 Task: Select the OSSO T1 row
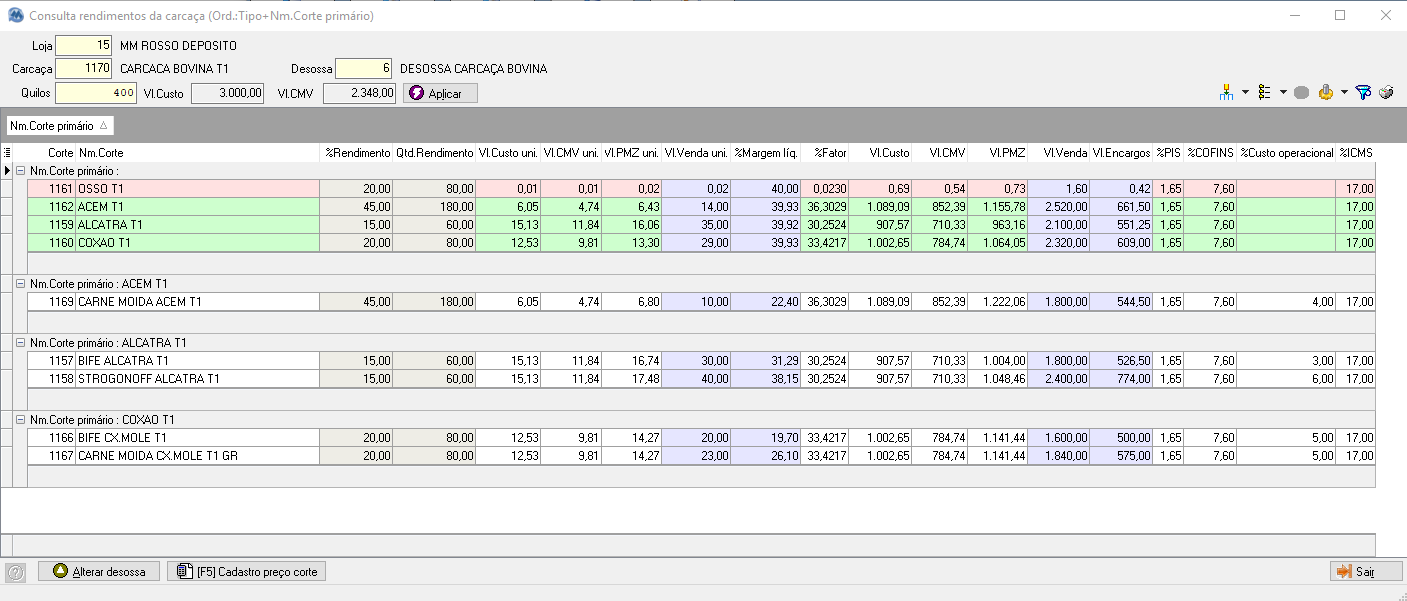[701, 189]
